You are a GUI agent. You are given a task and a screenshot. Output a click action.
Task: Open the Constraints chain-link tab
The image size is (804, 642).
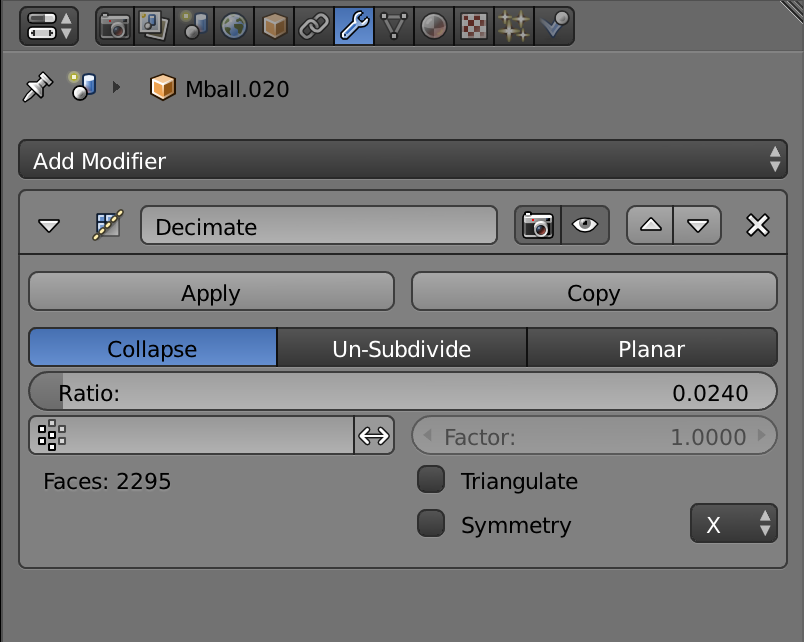314,26
